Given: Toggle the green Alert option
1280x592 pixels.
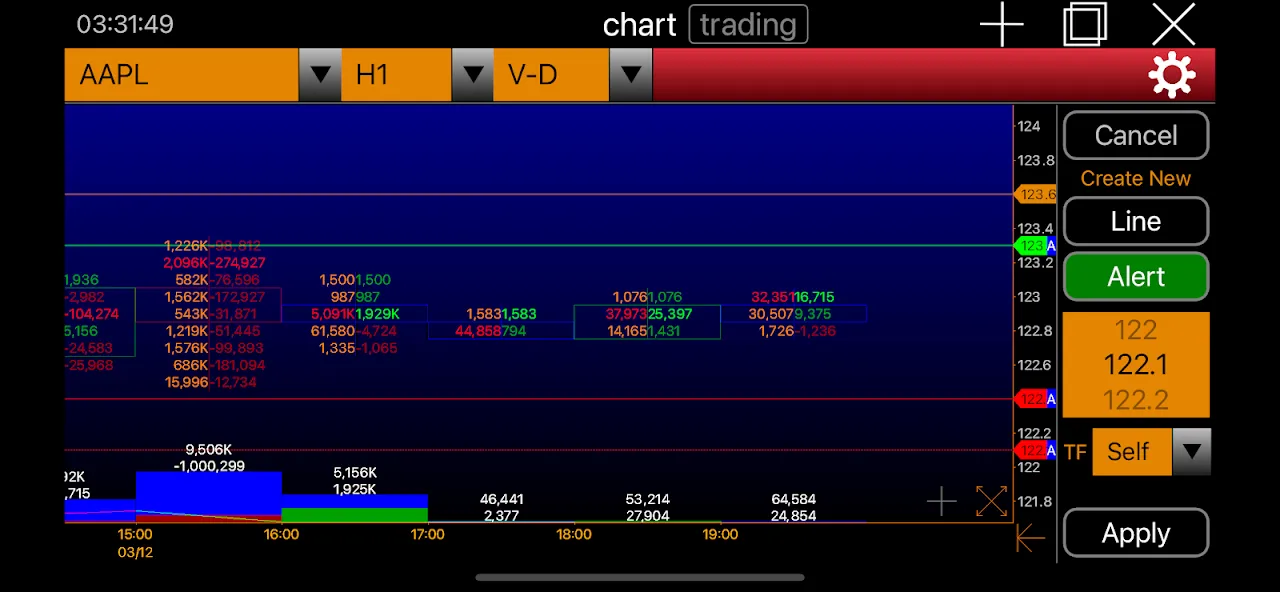Looking at the screenshot, I should [x=1135, y=277].
